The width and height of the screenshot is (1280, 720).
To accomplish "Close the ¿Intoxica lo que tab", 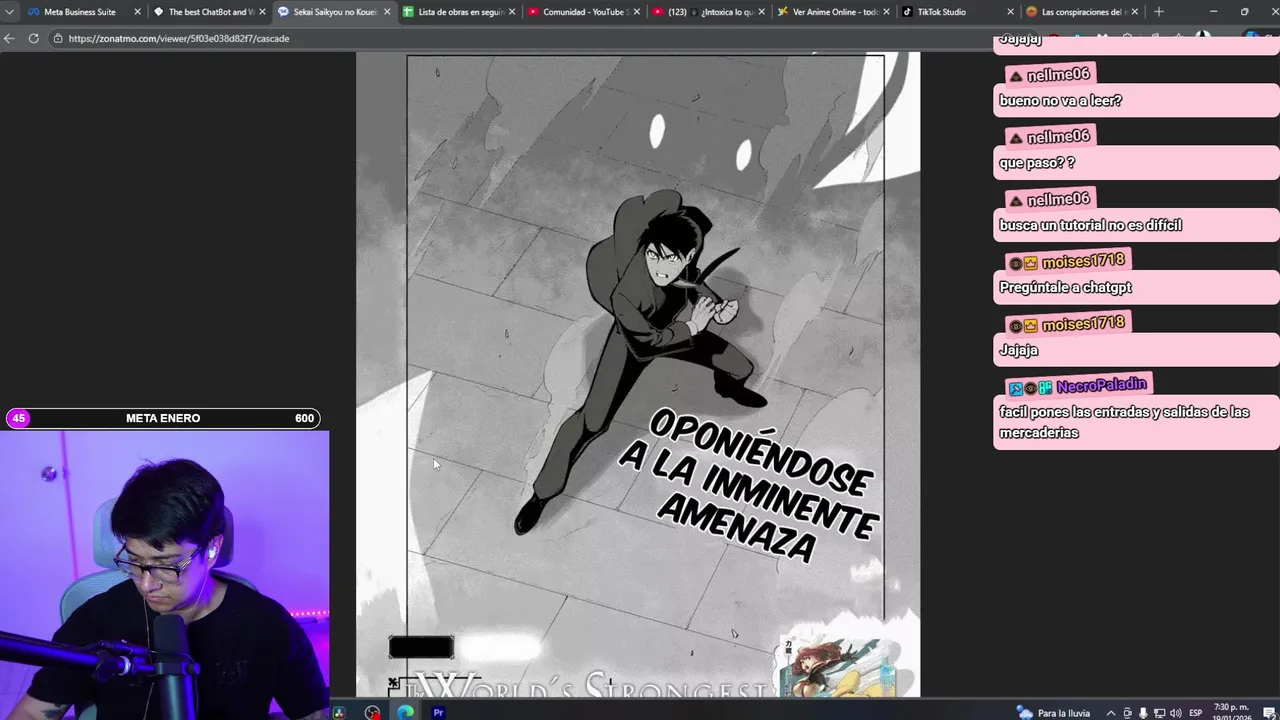I will 761,12.
